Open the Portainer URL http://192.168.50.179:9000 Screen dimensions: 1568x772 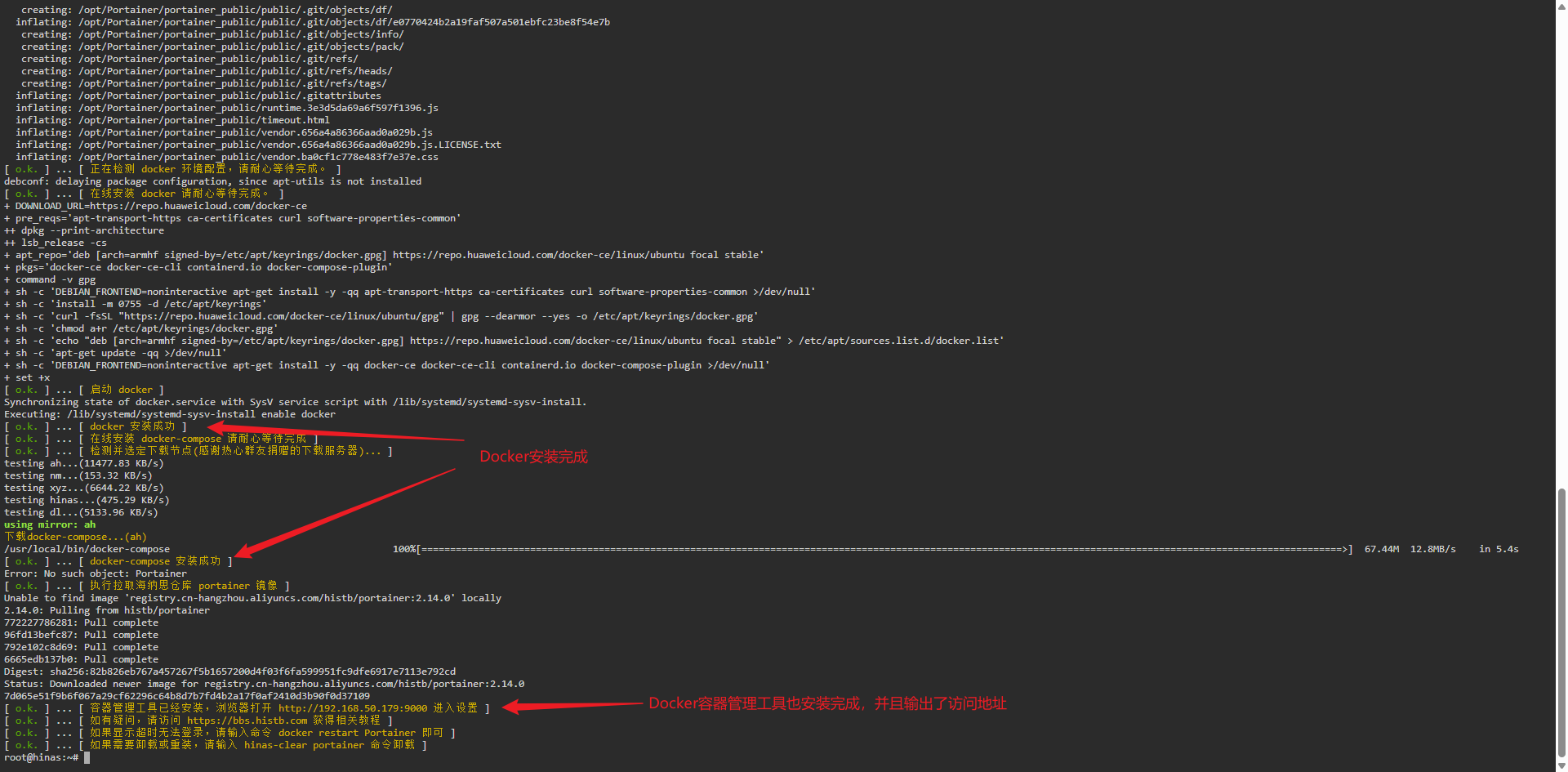[x=352, y=708]
